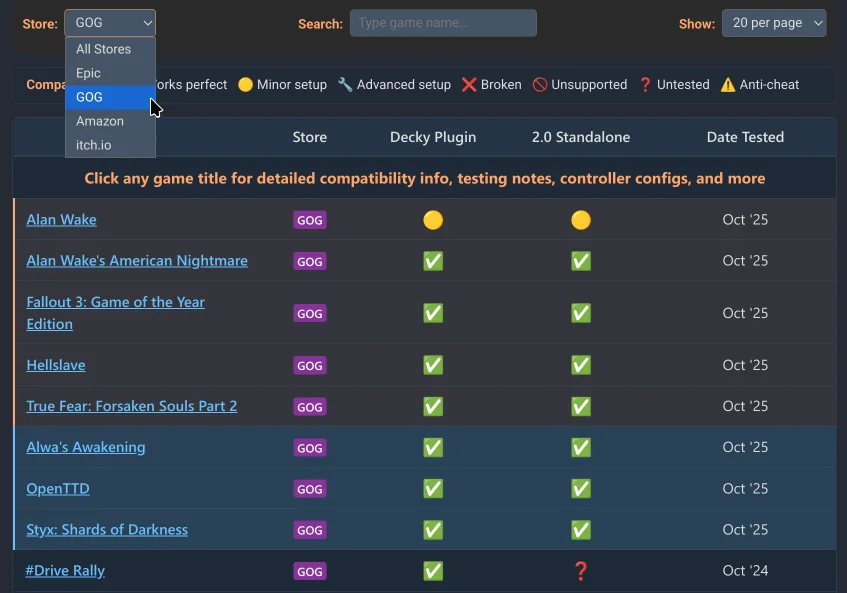The height and width of the screenshot is (593, 847).
Task: Click the Advanced setup wrench legend icon
Action: point(344,85)
